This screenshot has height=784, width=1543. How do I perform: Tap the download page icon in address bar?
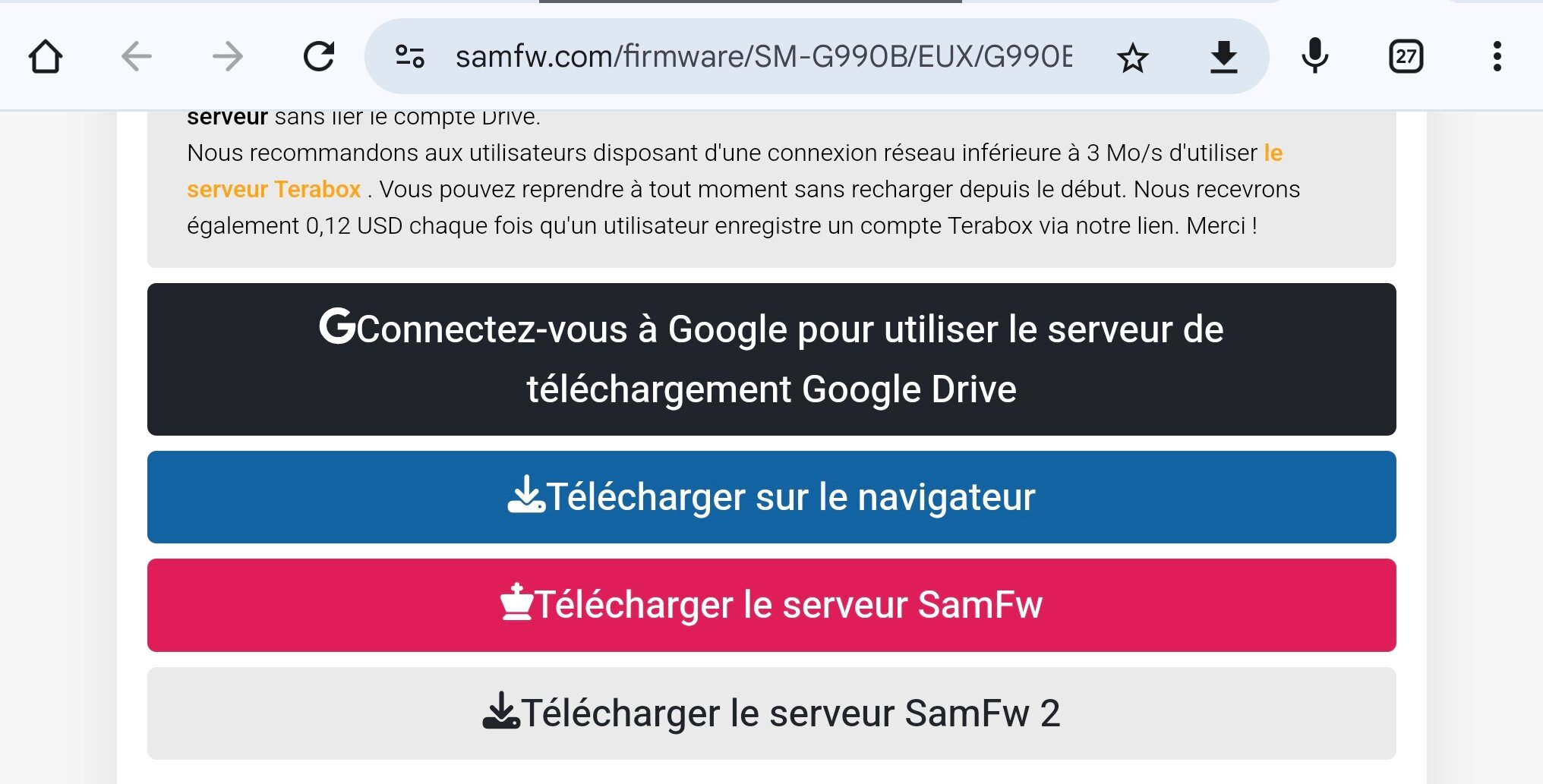1223,58
